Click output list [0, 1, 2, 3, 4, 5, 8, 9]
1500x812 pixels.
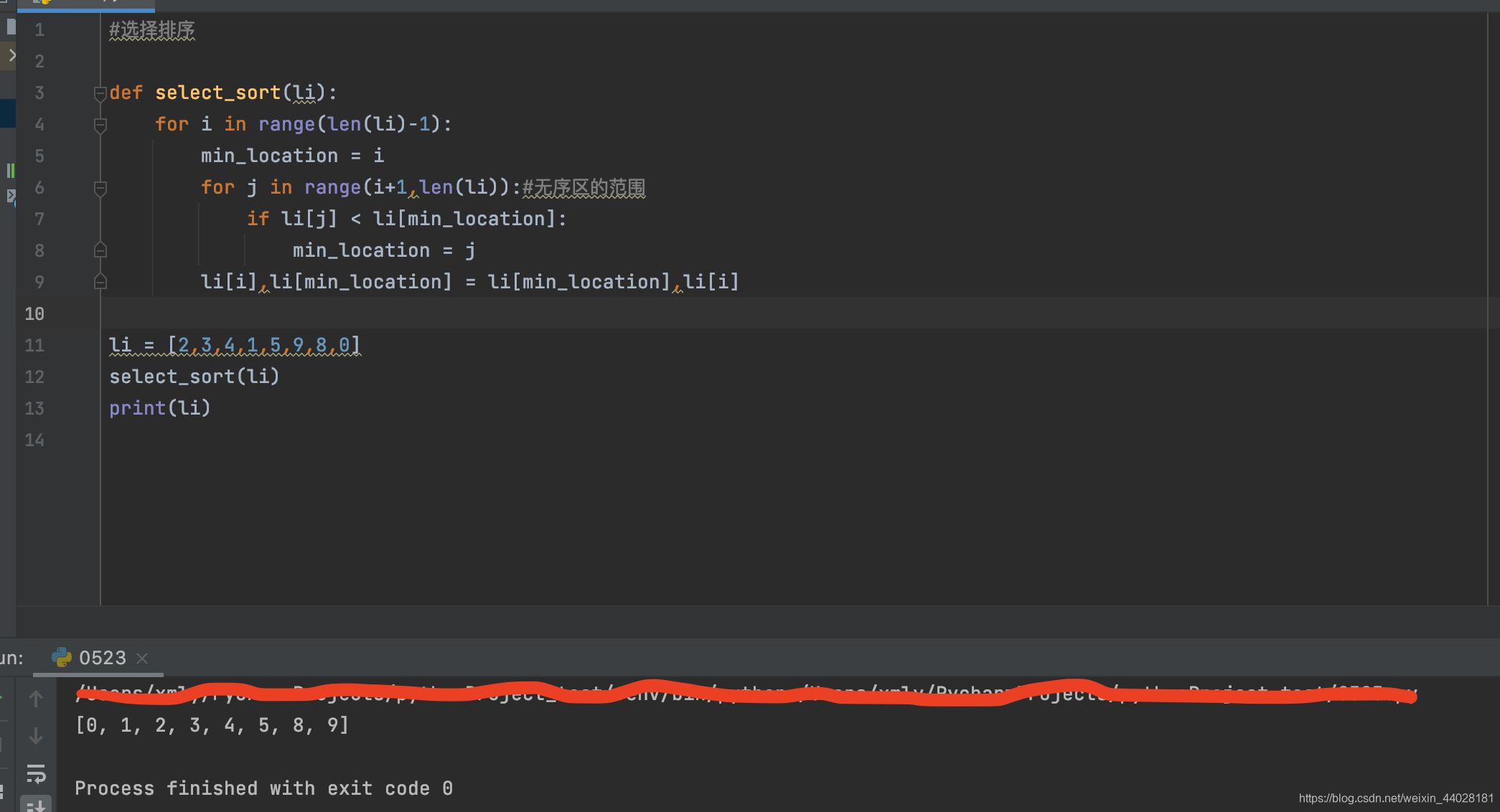coord(212,725)
